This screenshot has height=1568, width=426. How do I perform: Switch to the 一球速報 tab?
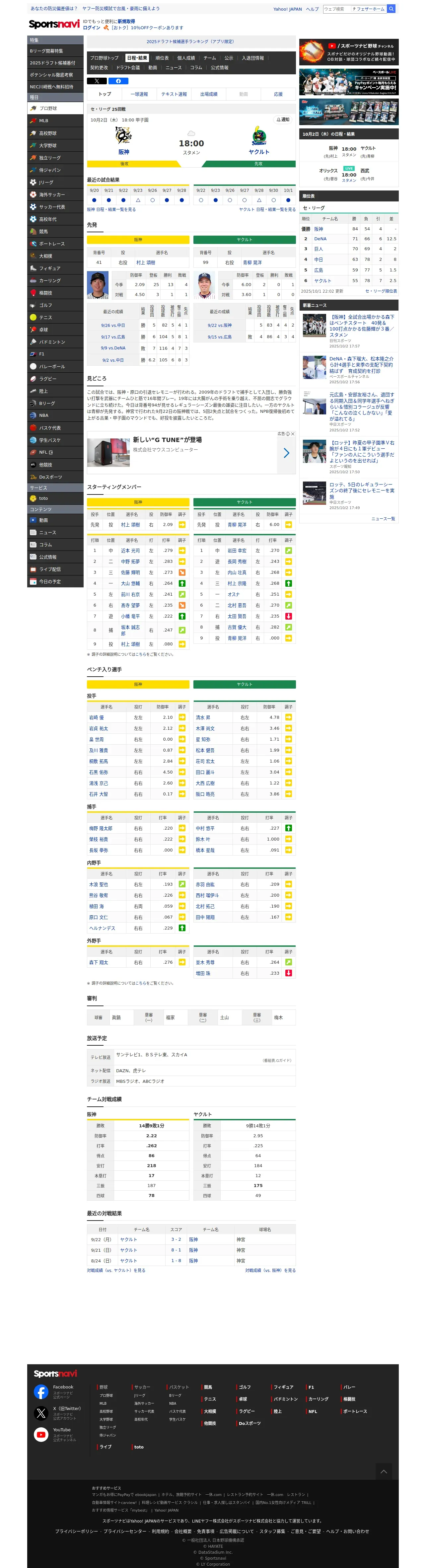pyautogui.click(x=139, y=94)
